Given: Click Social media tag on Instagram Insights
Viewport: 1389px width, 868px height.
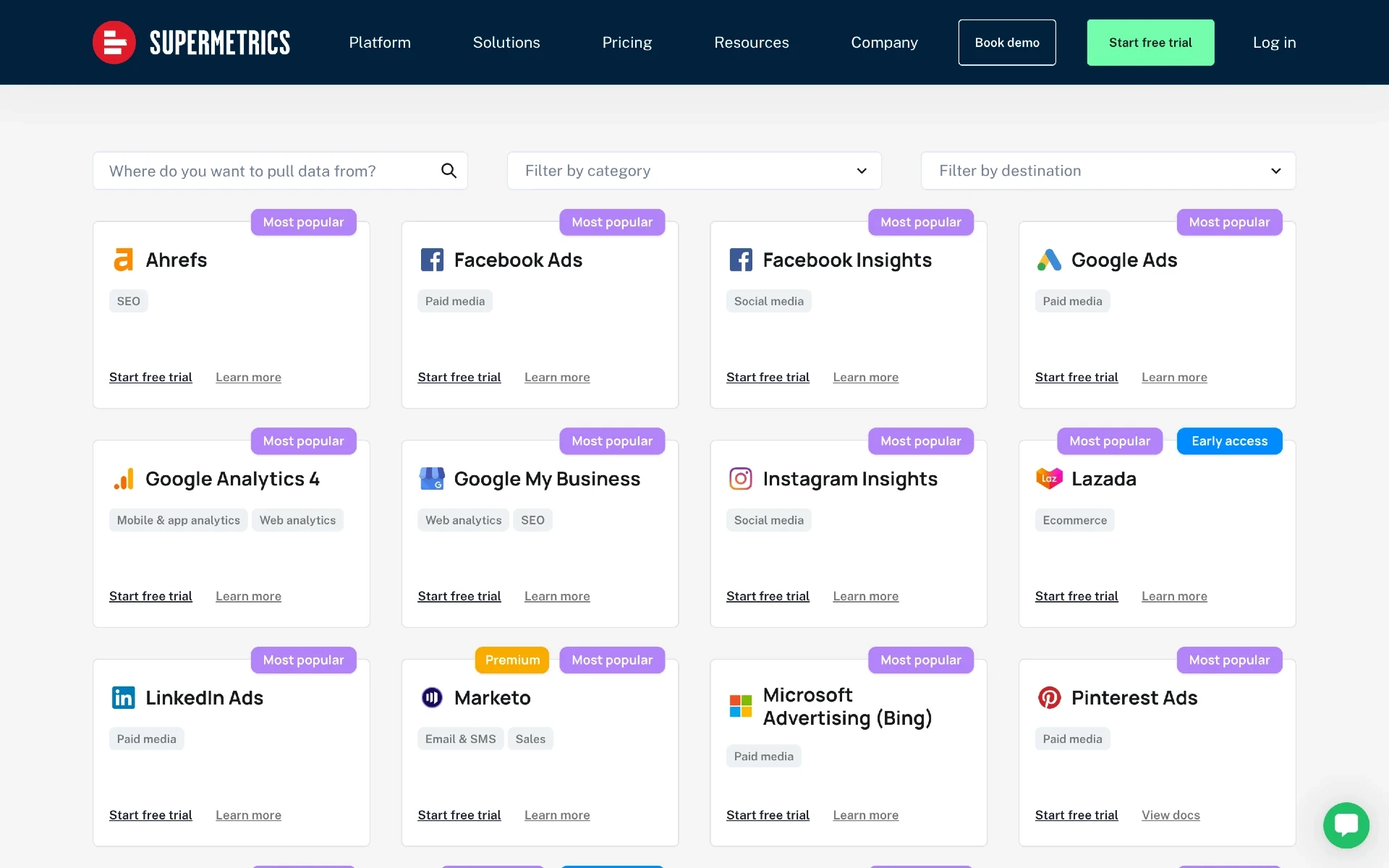Looking at the screenshot, I should pyautogui.click(x=768, y=520).
